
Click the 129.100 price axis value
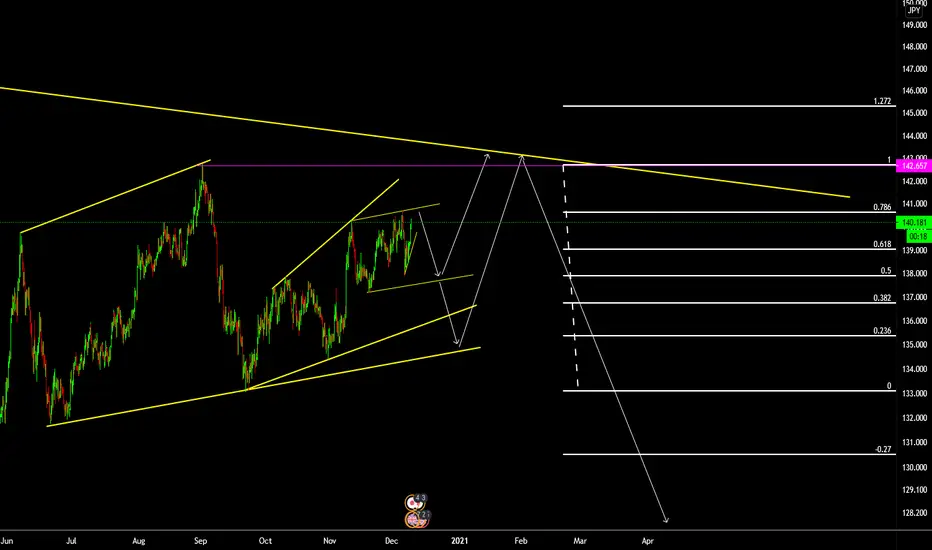pos(914,489)
